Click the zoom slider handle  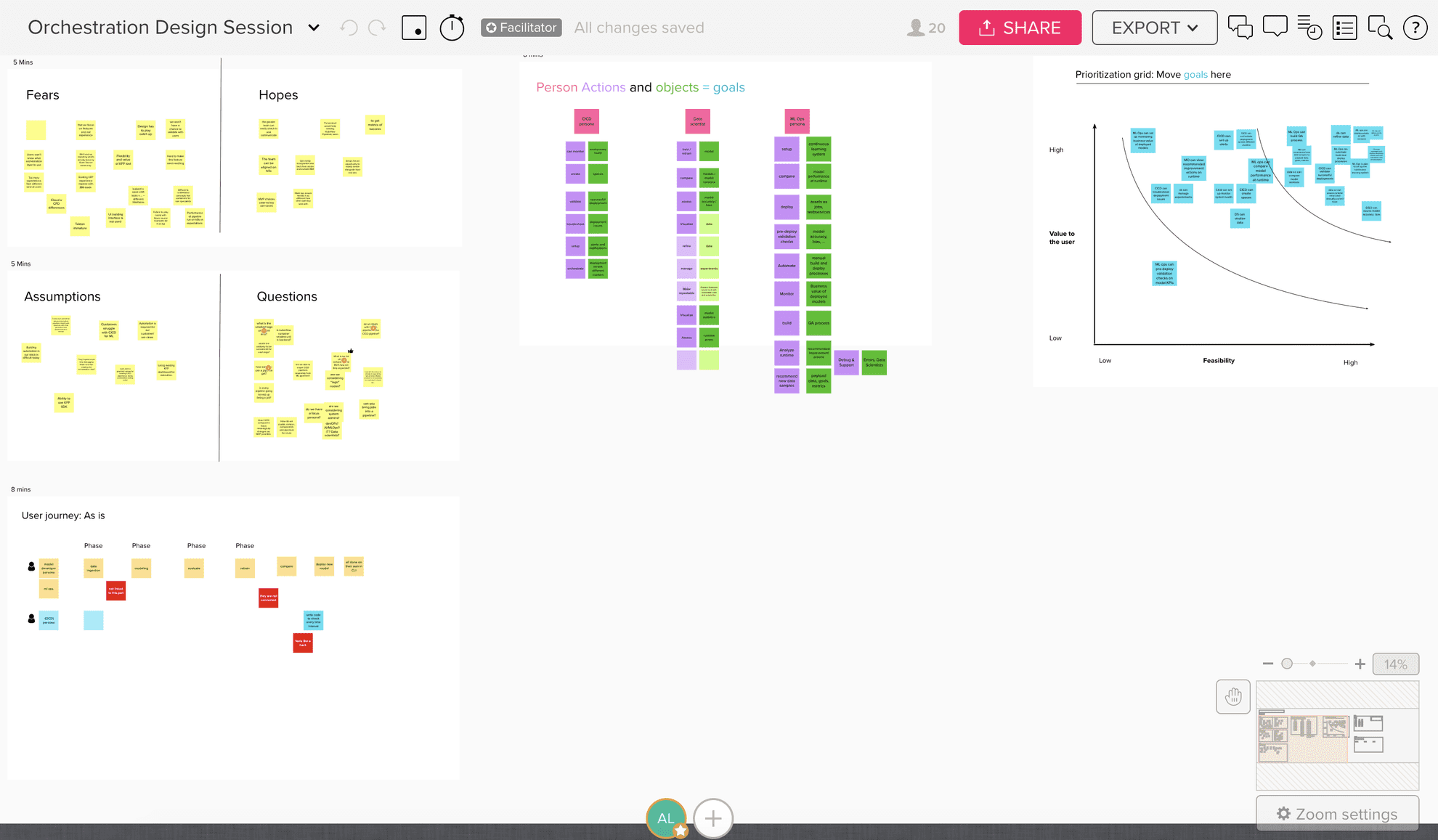pyautogui.click(x=1287, y=664)
